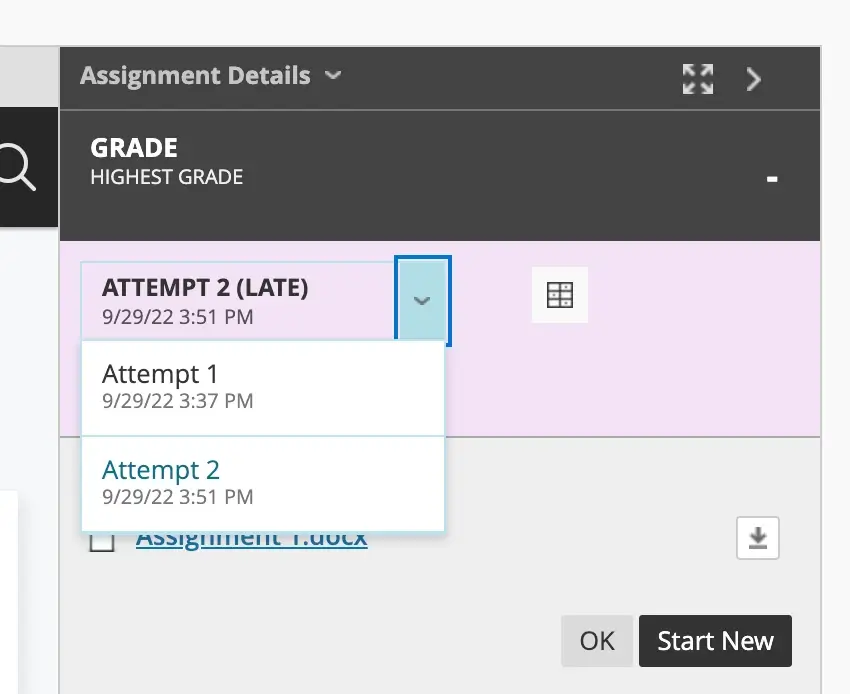Open the rubric grid icon
This screenshot has height=694, width=850.
coord(559,295)
